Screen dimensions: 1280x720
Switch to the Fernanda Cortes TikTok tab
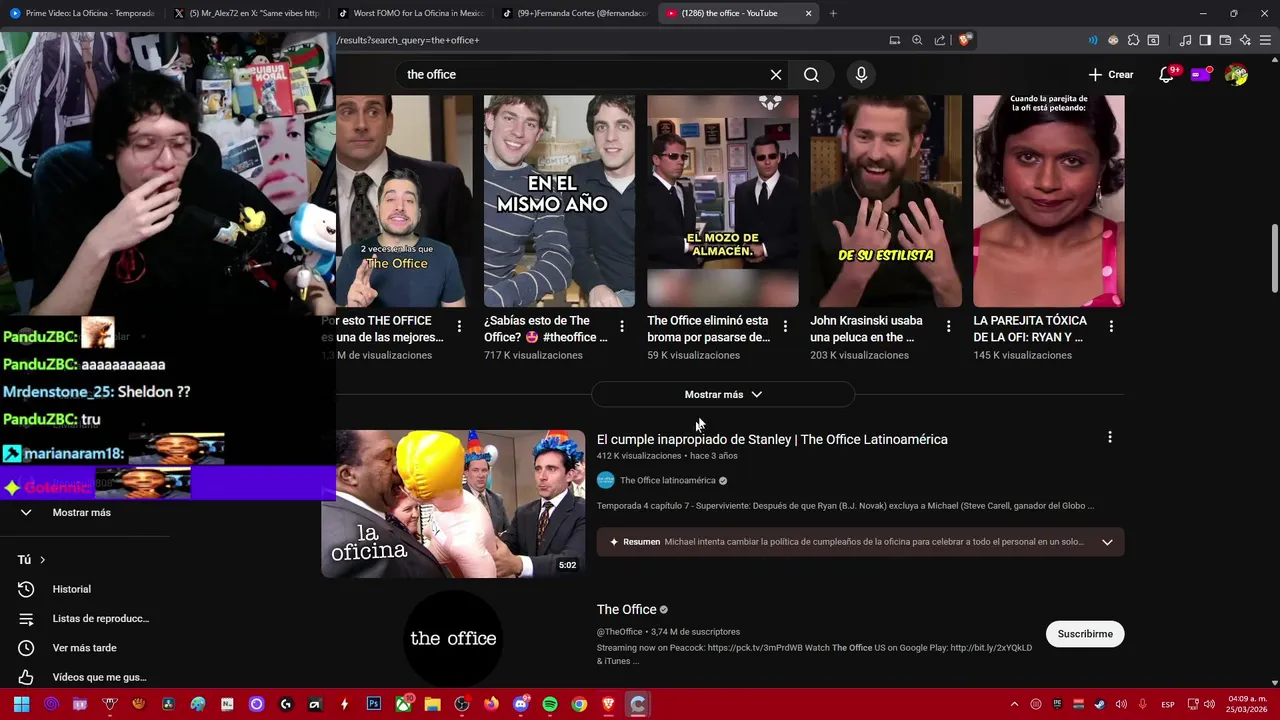pyautogui.click(x=574, y=13)
